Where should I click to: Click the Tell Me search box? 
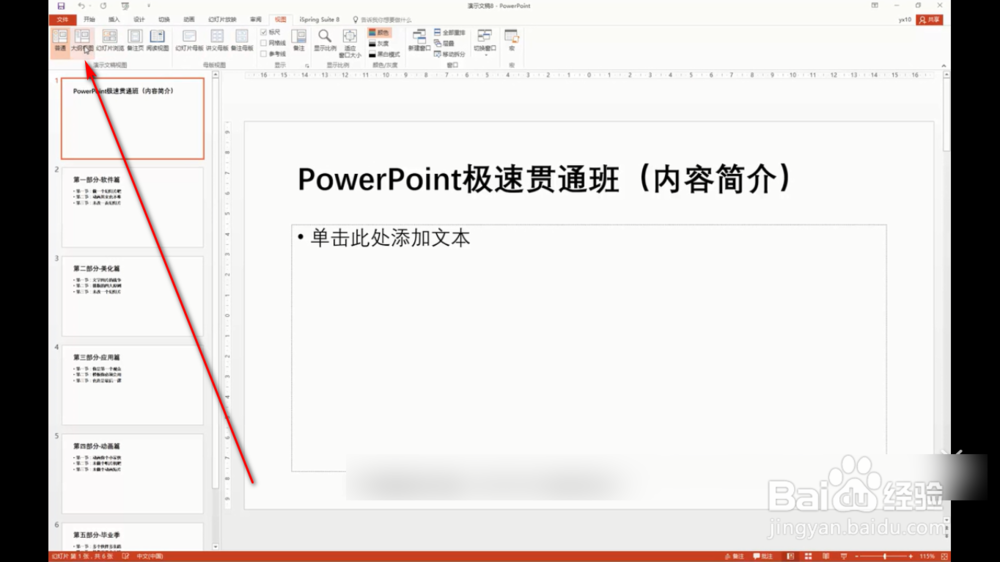383,20
